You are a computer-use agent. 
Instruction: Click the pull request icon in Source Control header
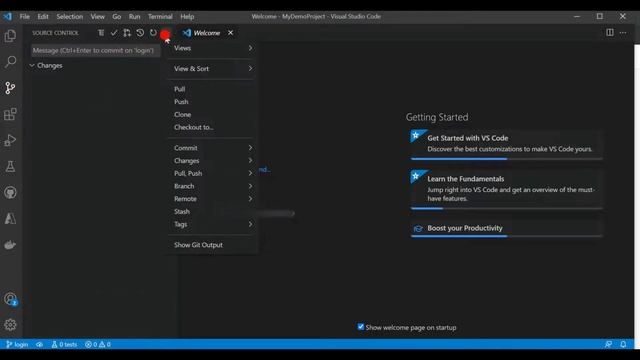tap(127, 33)
